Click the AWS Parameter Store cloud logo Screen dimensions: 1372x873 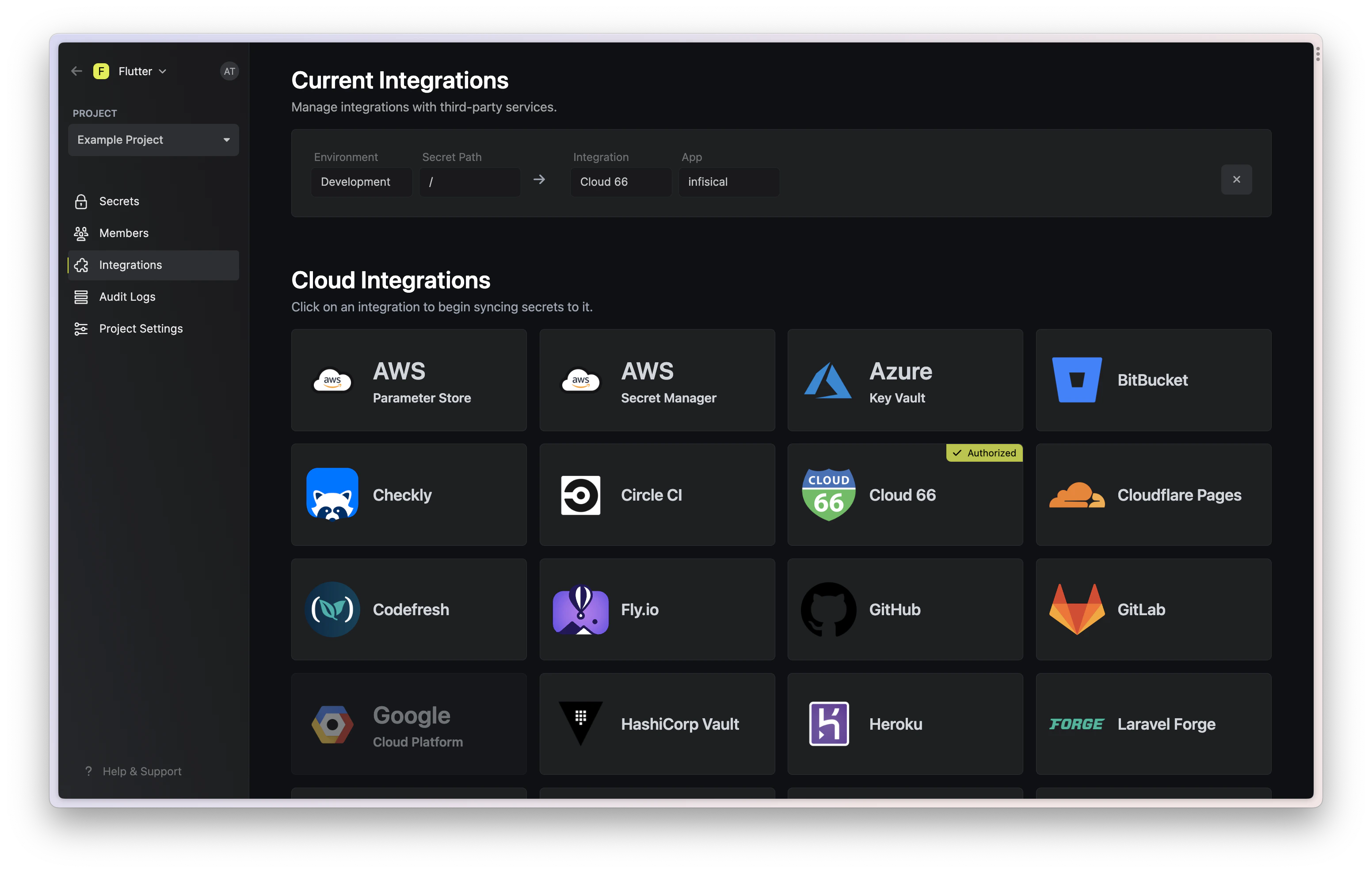(x=332, y=380)
